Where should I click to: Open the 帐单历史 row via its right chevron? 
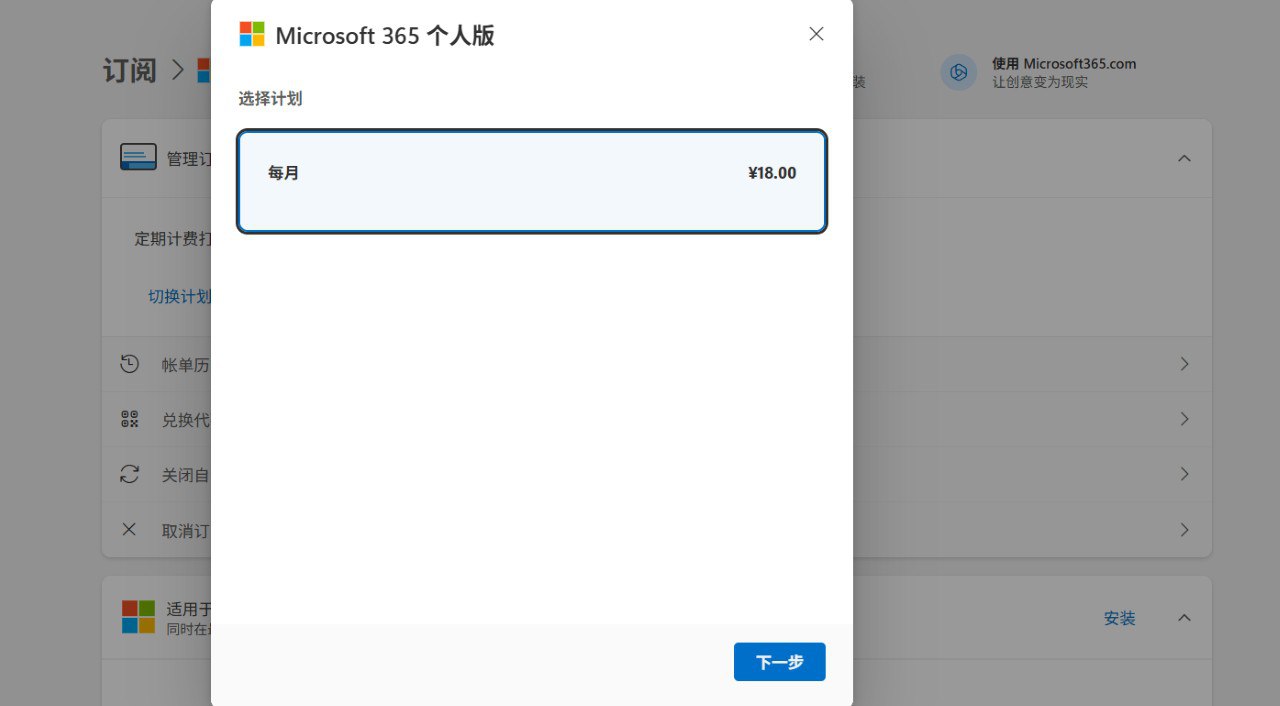pos(1184,364)
